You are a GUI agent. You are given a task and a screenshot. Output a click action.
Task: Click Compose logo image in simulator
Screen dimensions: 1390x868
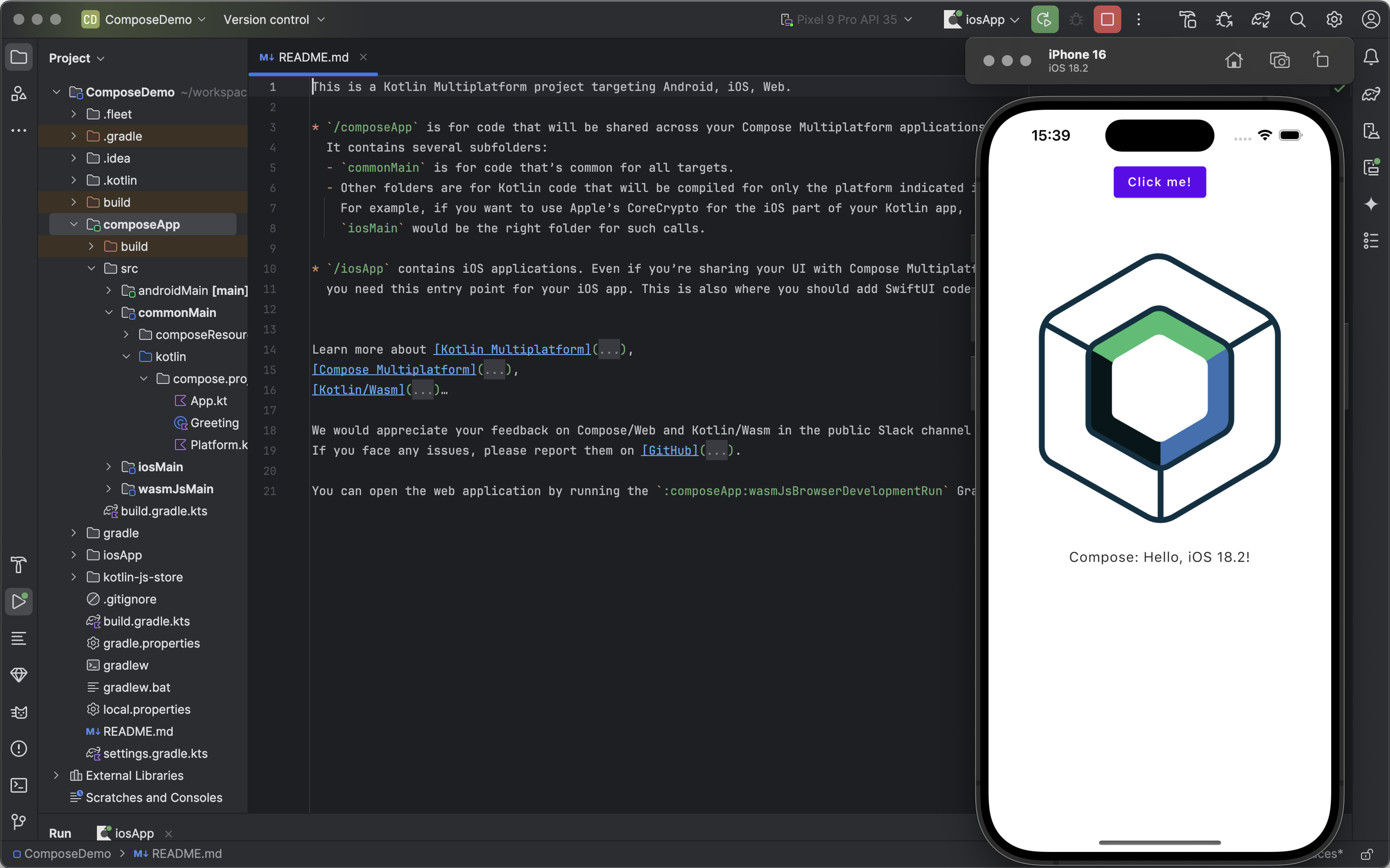pyautogui.click(x=1159, y=388)
